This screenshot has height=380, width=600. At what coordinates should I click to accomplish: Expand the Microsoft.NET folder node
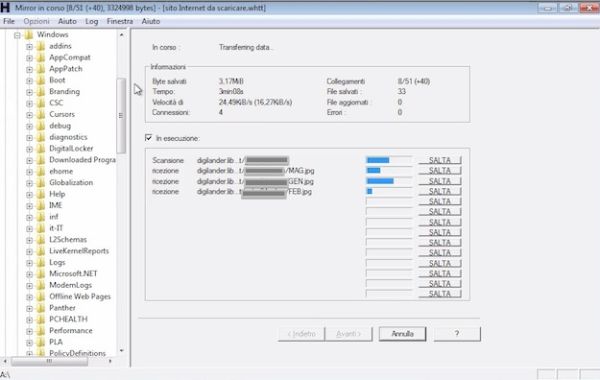click(x=29, y=274)
